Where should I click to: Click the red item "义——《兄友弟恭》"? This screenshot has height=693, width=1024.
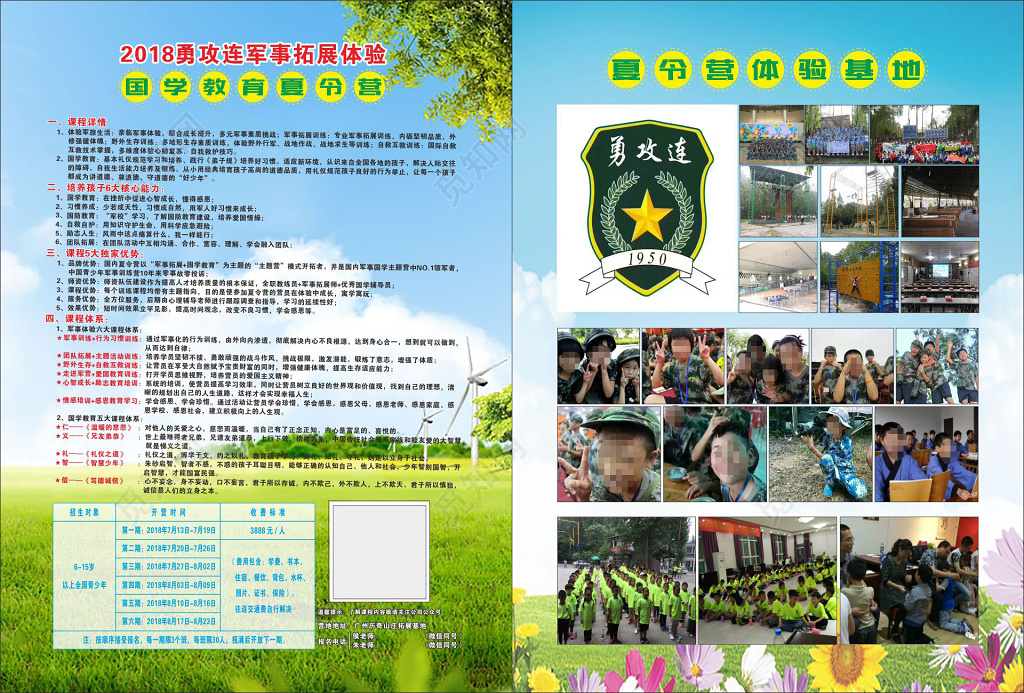[91, 436]
